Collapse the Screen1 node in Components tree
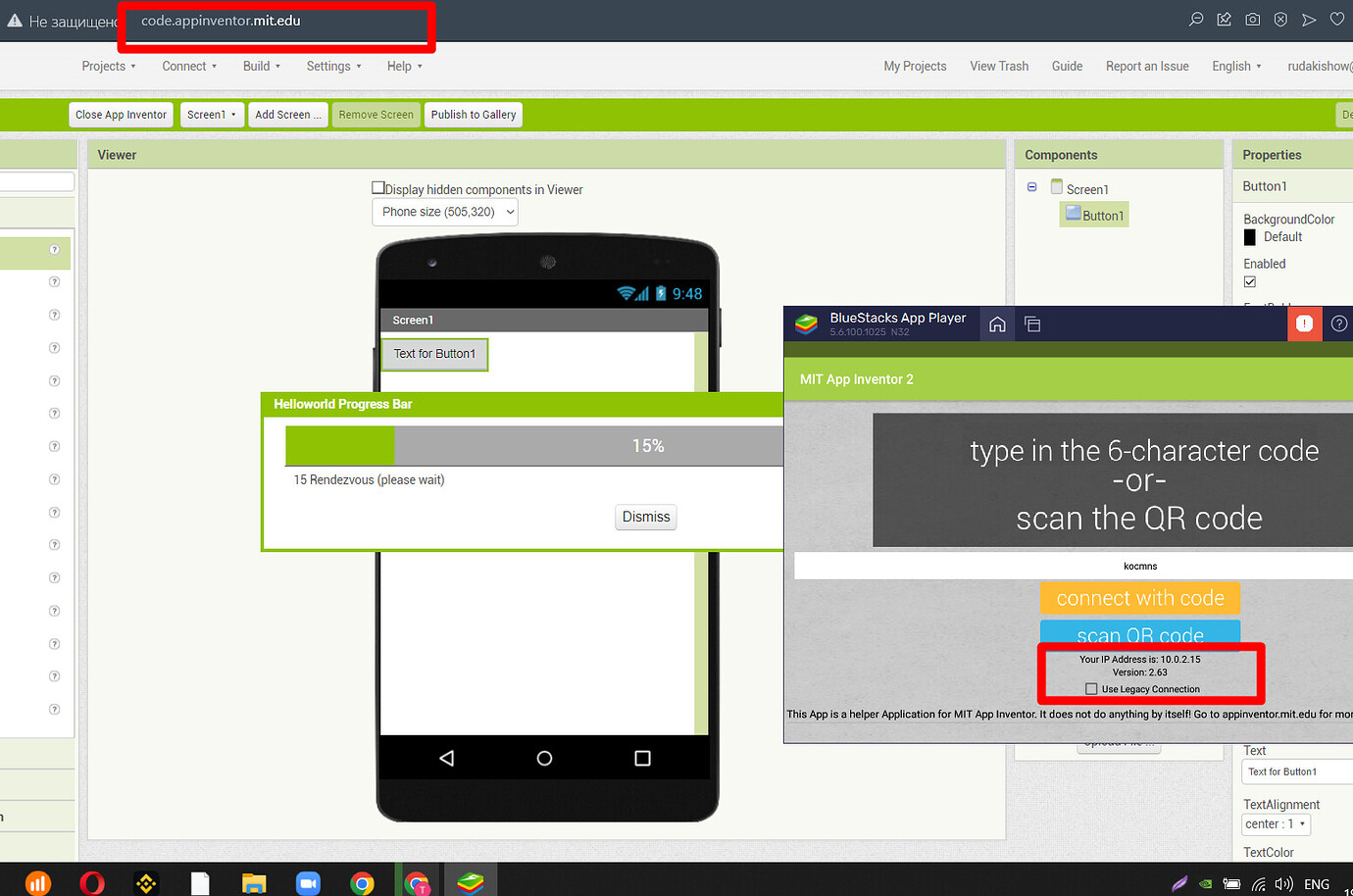Screen dimensions: 1353x896 tap(1031, 187)
